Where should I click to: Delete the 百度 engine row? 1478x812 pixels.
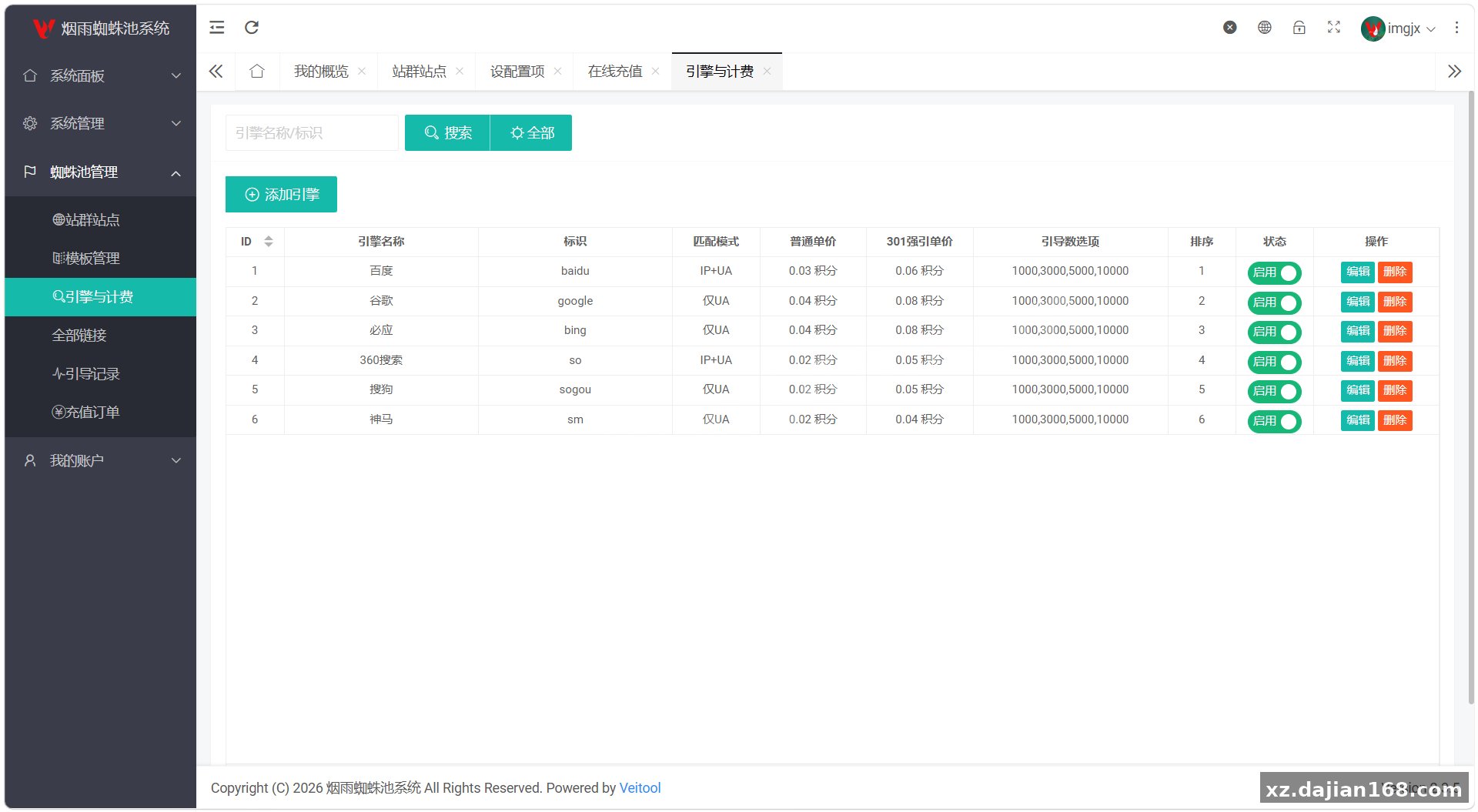[x=1395, y=272]
